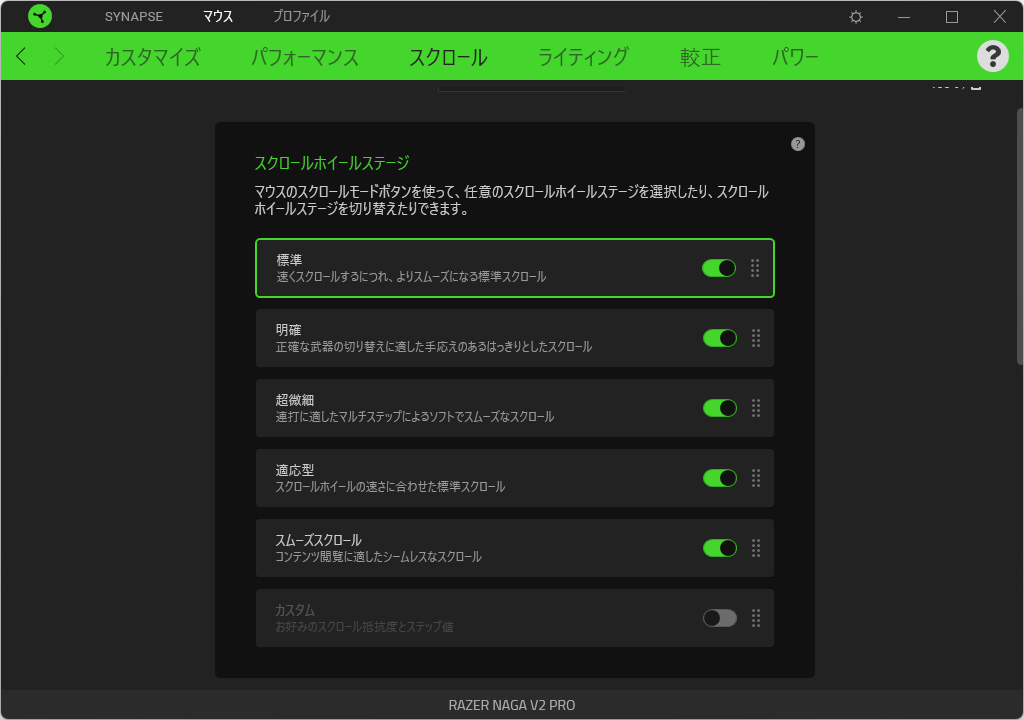This screenshot has width=1024, height=720.
Task: Go to the 較正 tab
Action: (700, 57)
